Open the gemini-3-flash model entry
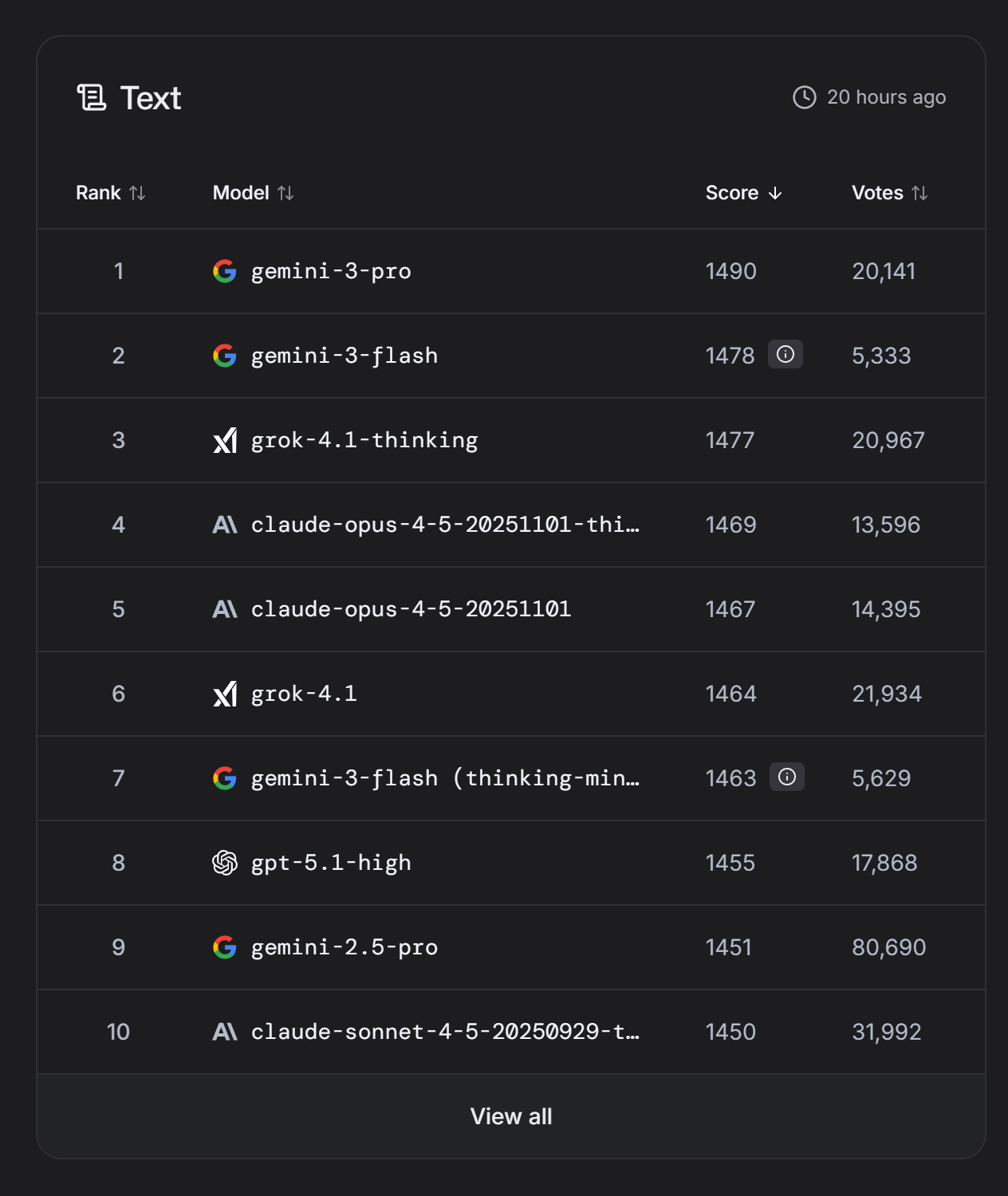Image resolution: width=1008 pixels, height=1196 pixels. pos(345,356)
